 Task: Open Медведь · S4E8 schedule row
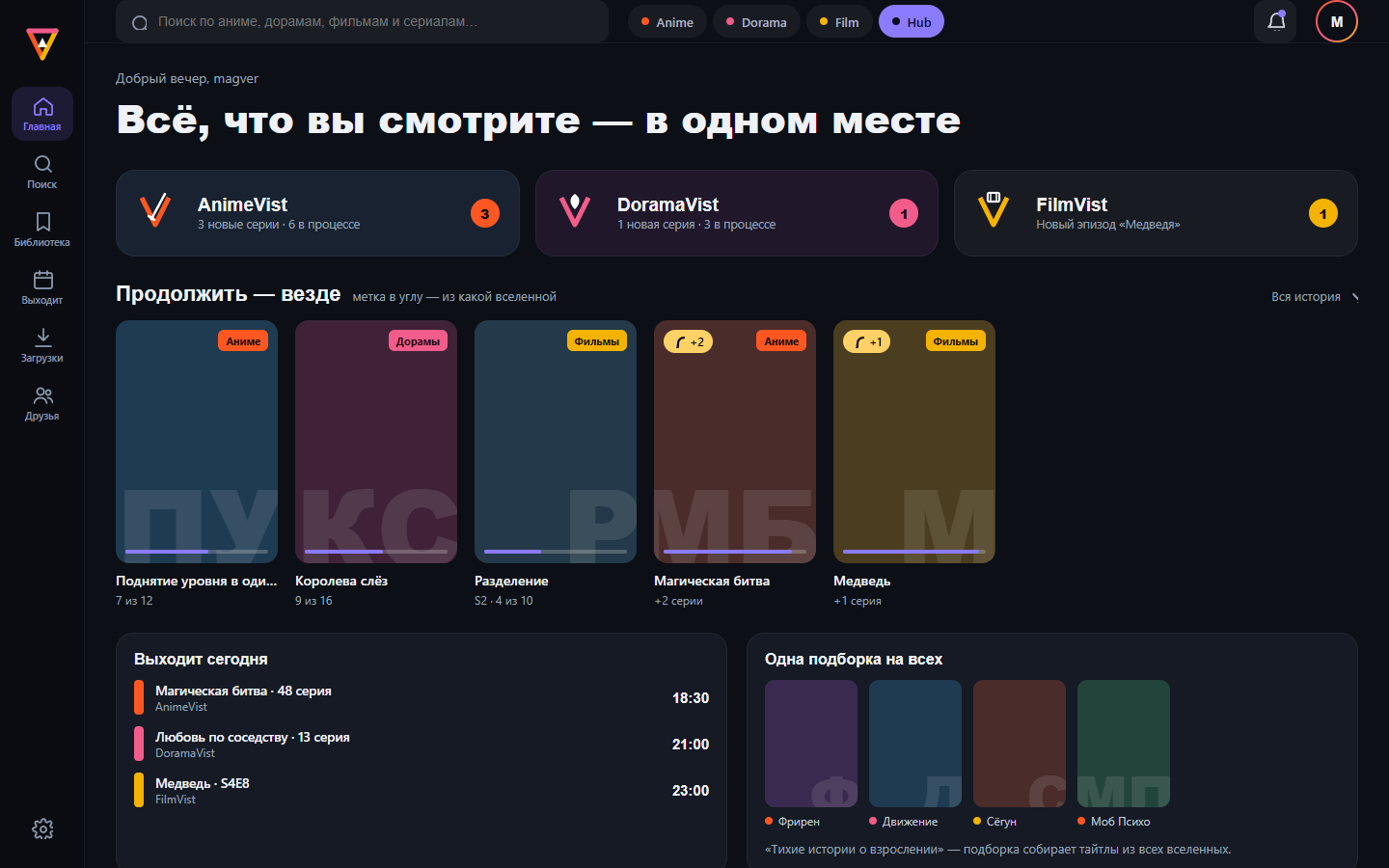point(422,791)
